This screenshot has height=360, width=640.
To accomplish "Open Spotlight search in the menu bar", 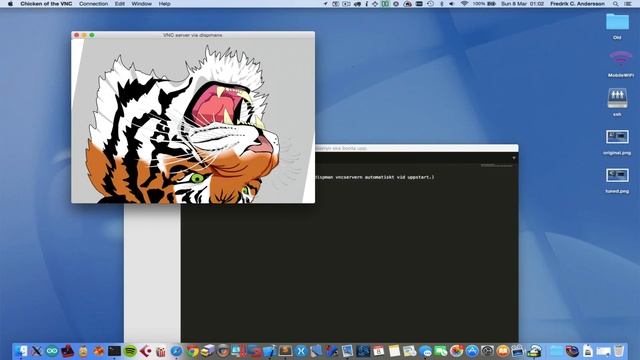I will coord(615,4).
